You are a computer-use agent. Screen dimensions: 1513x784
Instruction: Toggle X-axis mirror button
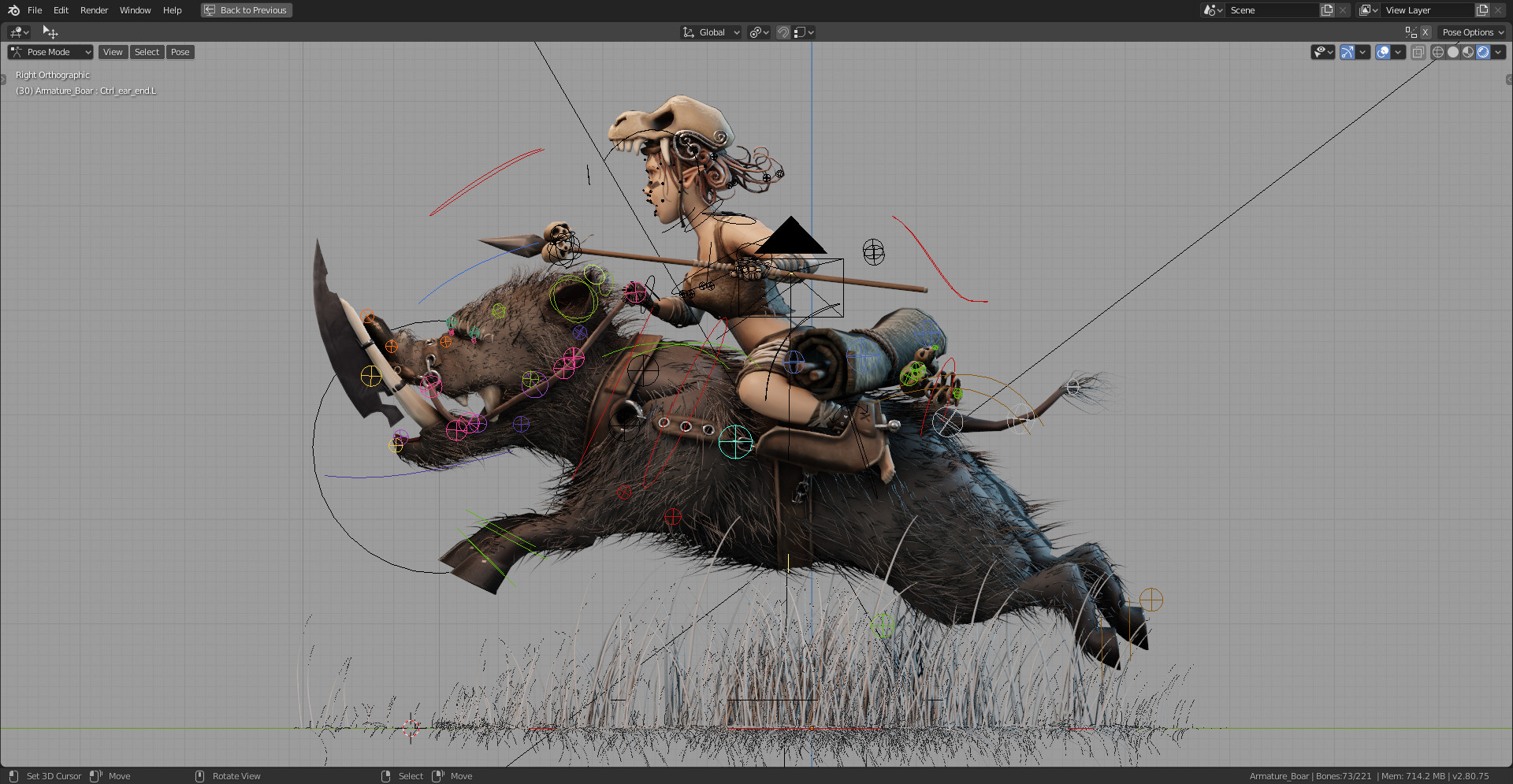1426,32
